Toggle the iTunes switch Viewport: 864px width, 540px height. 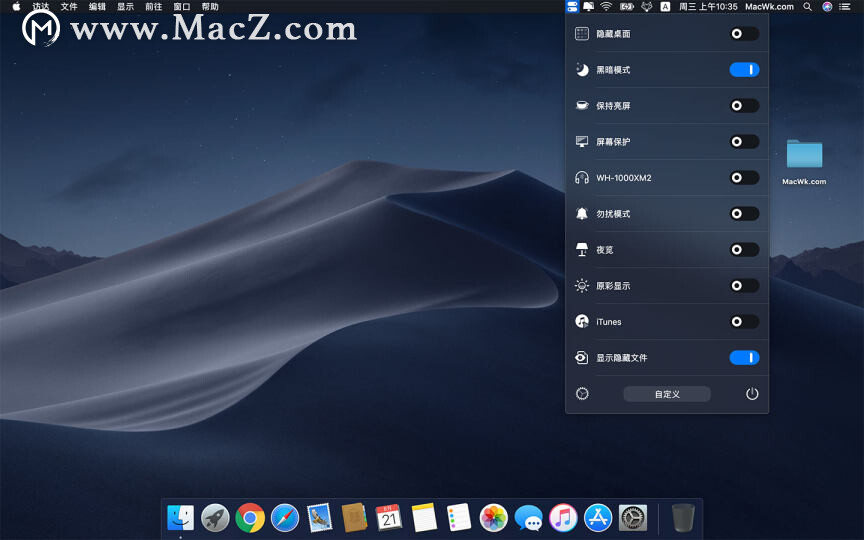point(744,322)
